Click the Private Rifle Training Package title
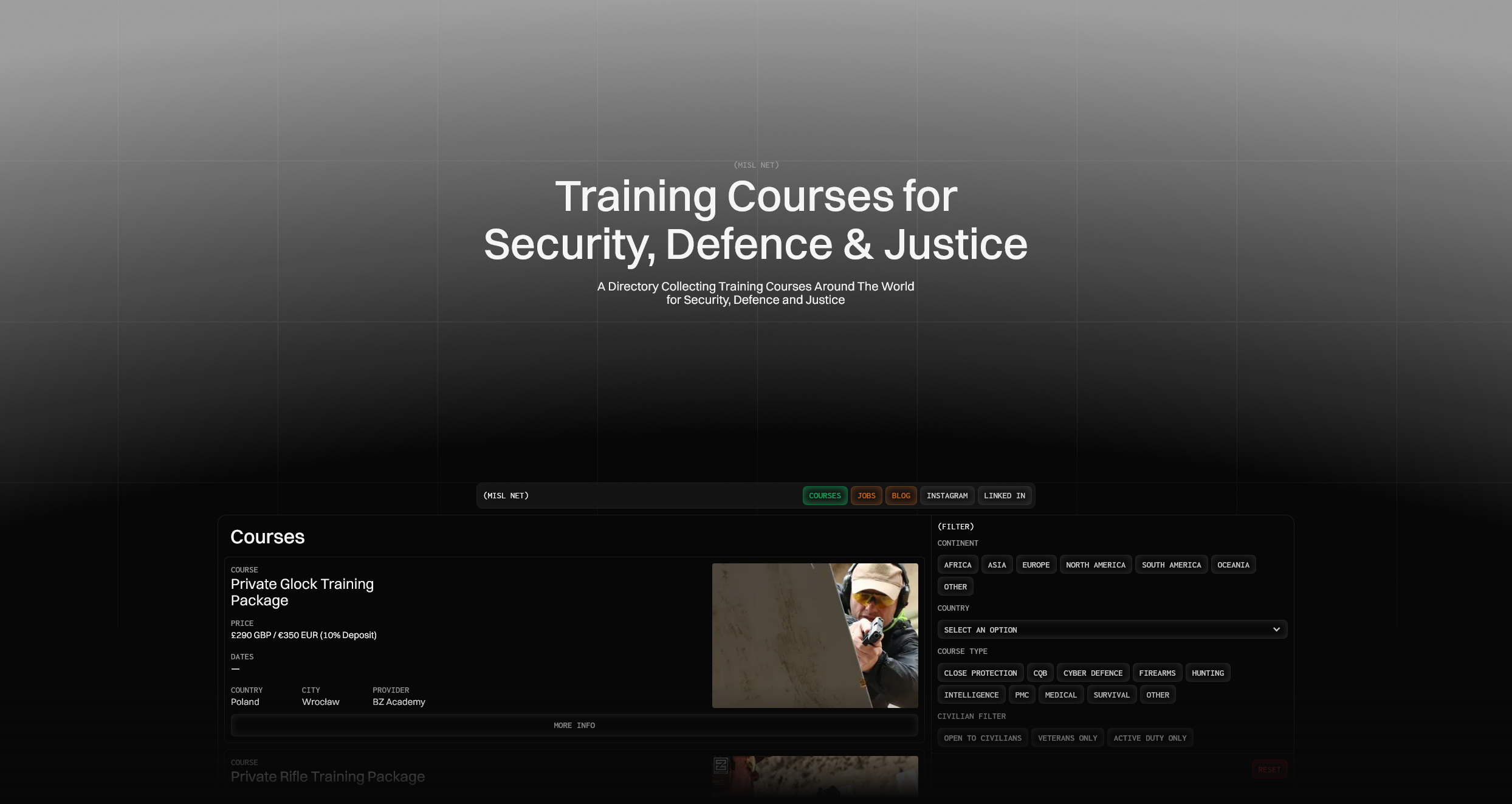 click(328, 777)
